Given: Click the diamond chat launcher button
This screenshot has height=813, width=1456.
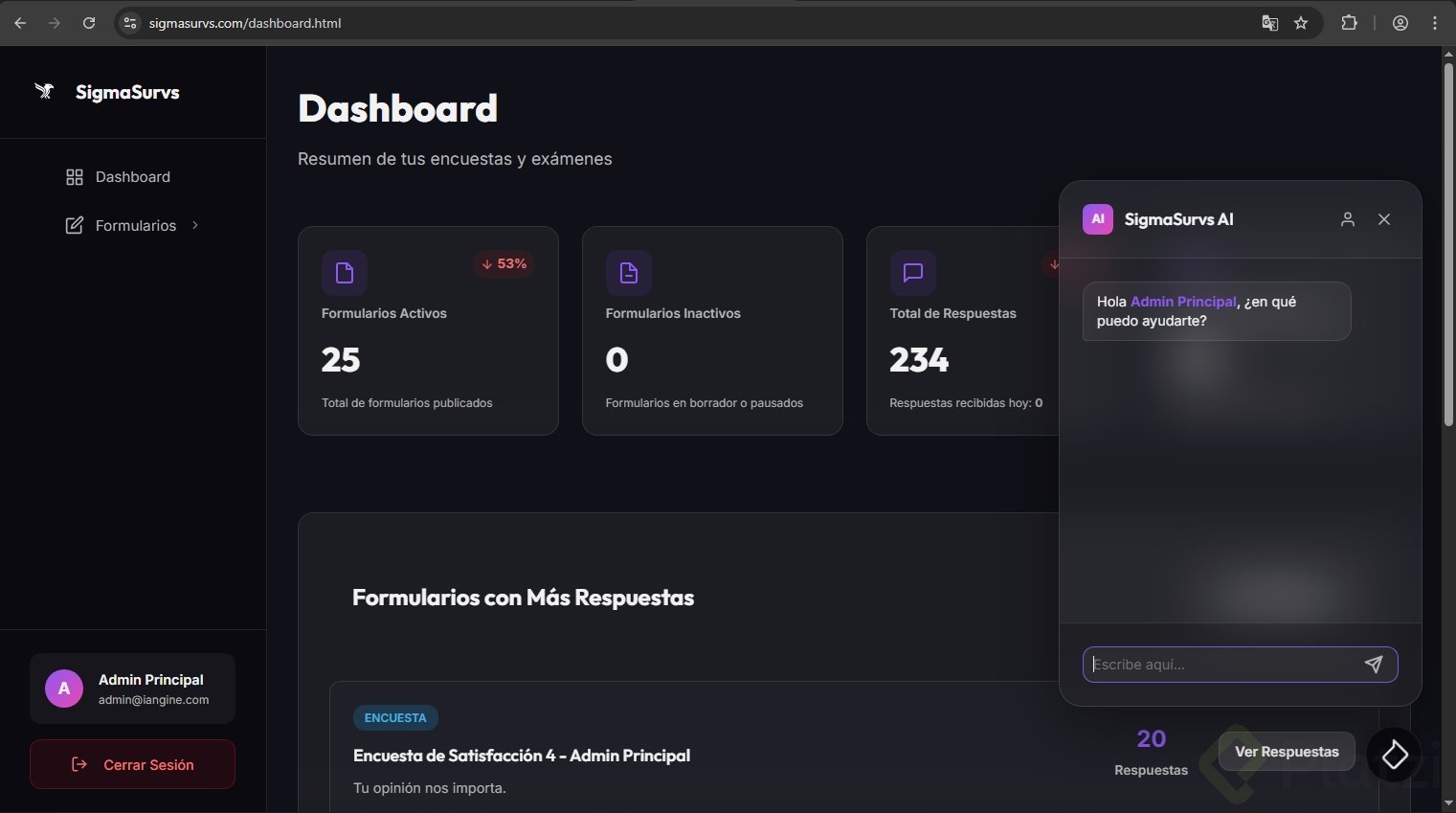Looking at the screenshot, I should point(1394,755).
